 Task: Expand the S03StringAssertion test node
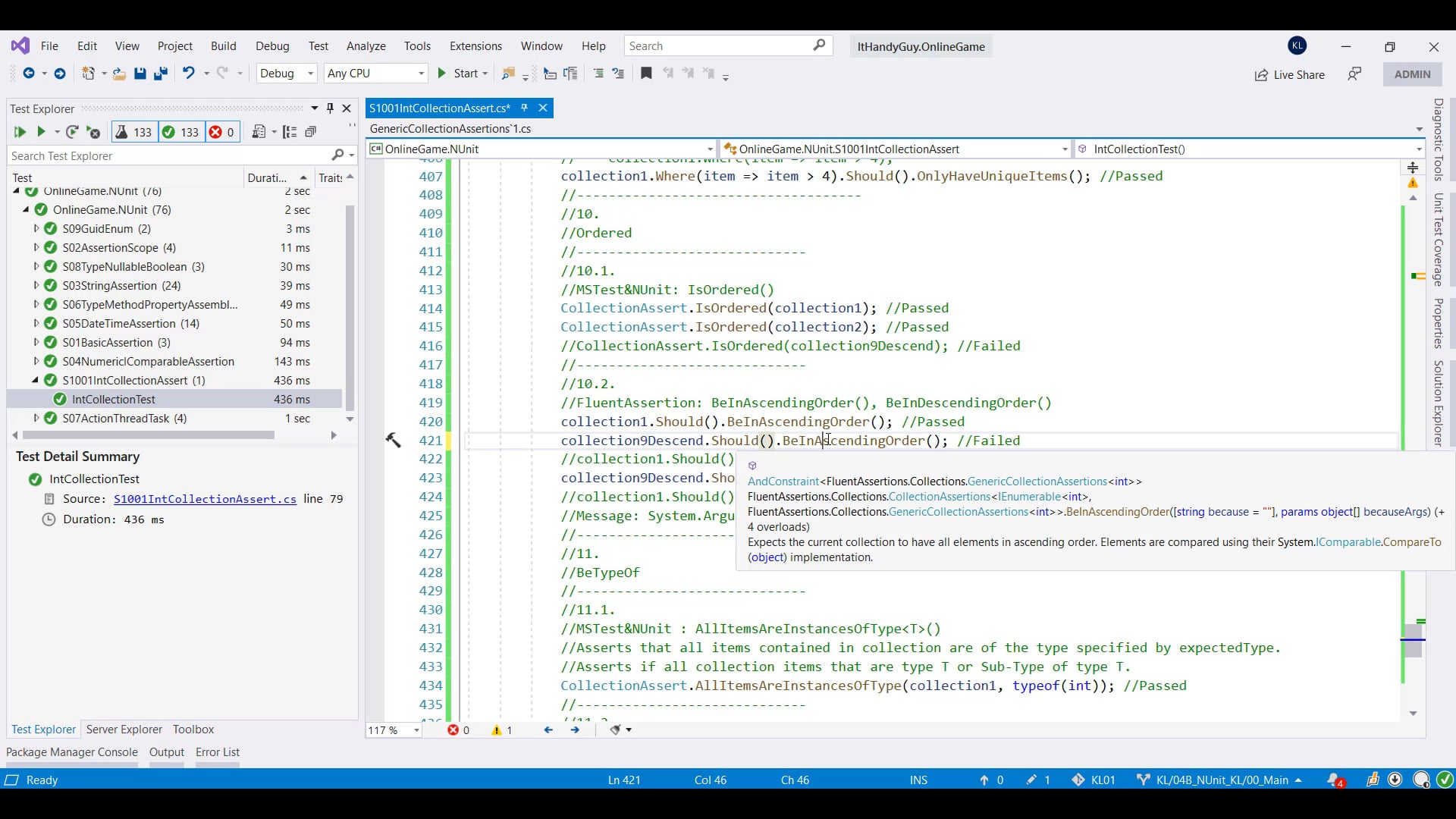pos(36,286)
